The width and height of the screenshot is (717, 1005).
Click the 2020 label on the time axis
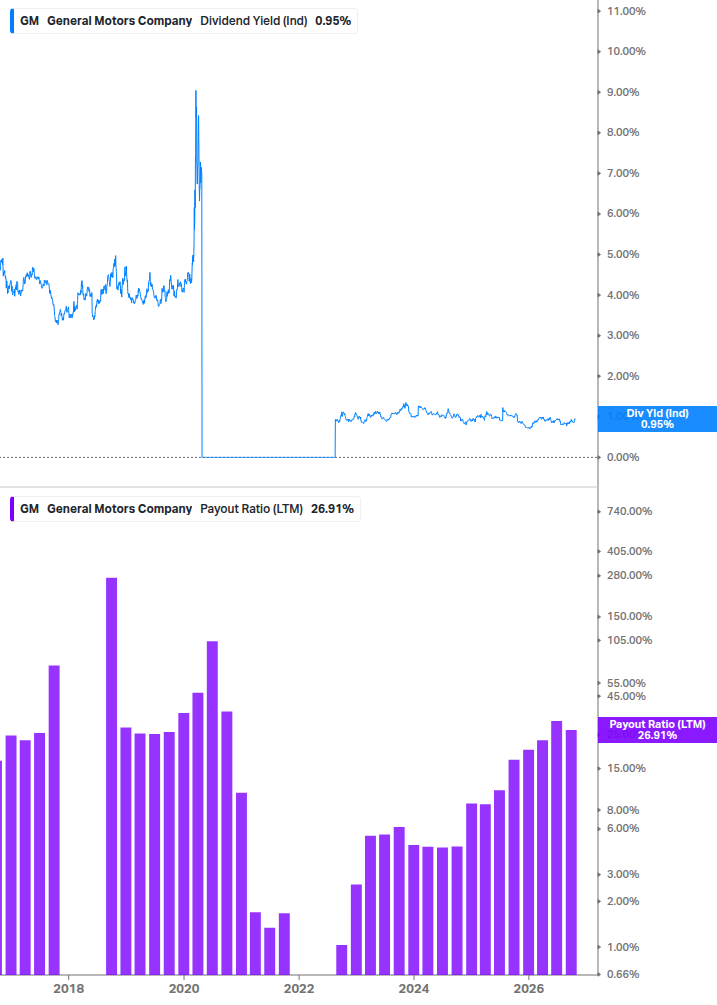point(184,988)
